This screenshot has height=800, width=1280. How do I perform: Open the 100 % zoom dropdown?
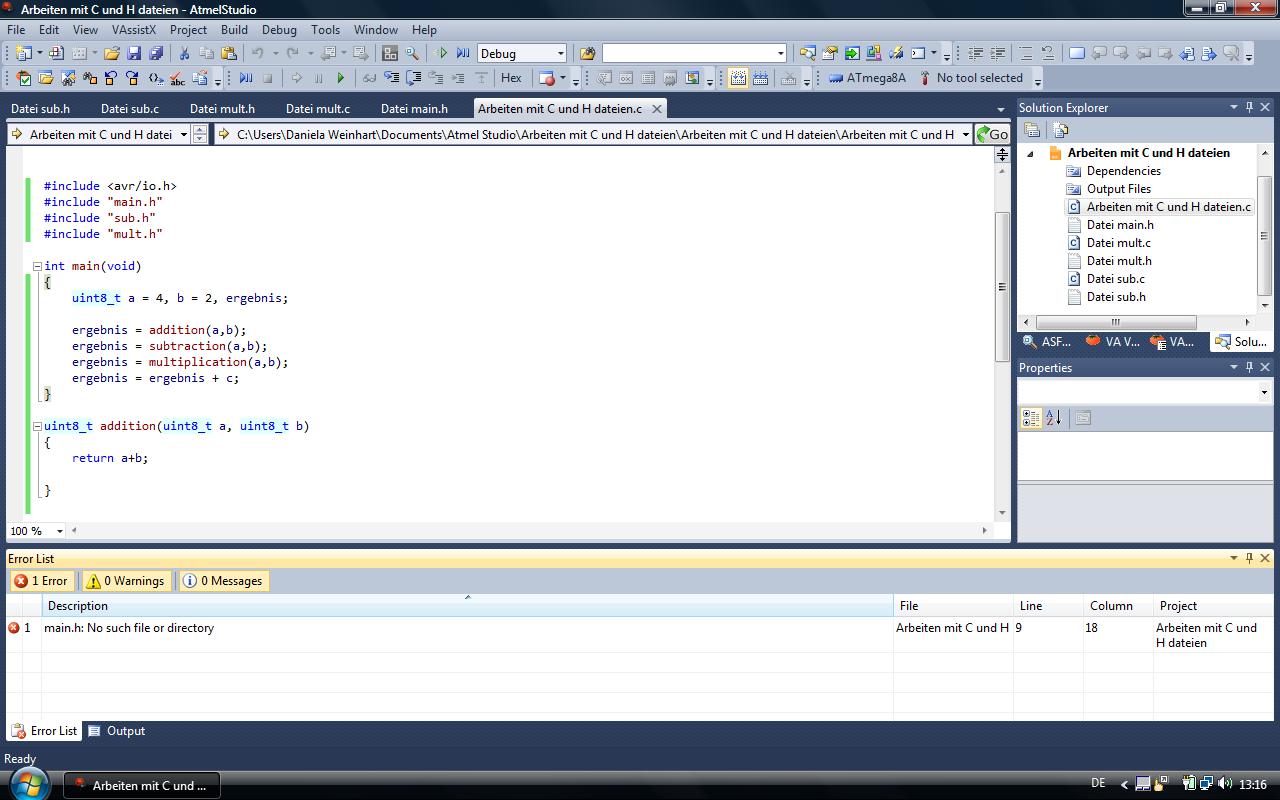click(x=59, y=531)
